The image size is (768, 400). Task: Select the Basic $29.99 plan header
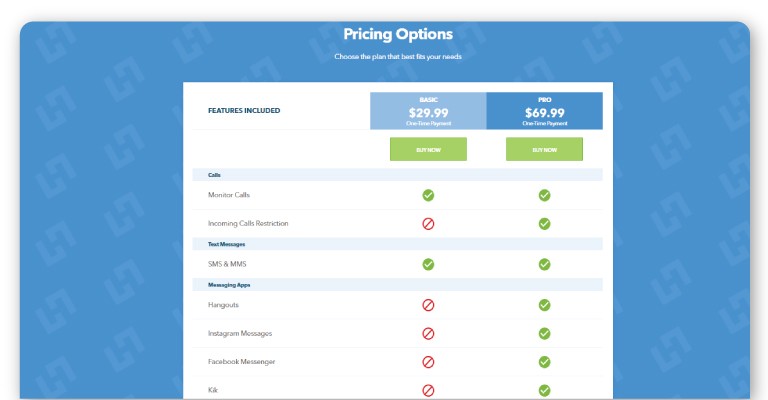click(428, 111)
